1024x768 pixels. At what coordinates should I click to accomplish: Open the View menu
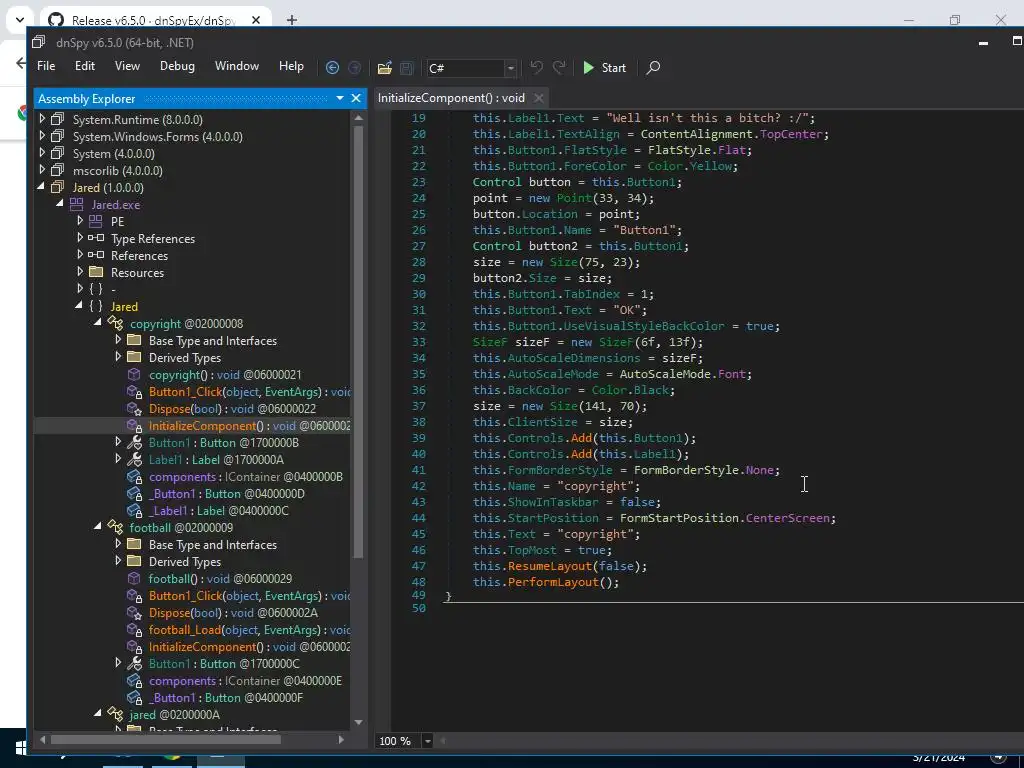tap(127, 66)
